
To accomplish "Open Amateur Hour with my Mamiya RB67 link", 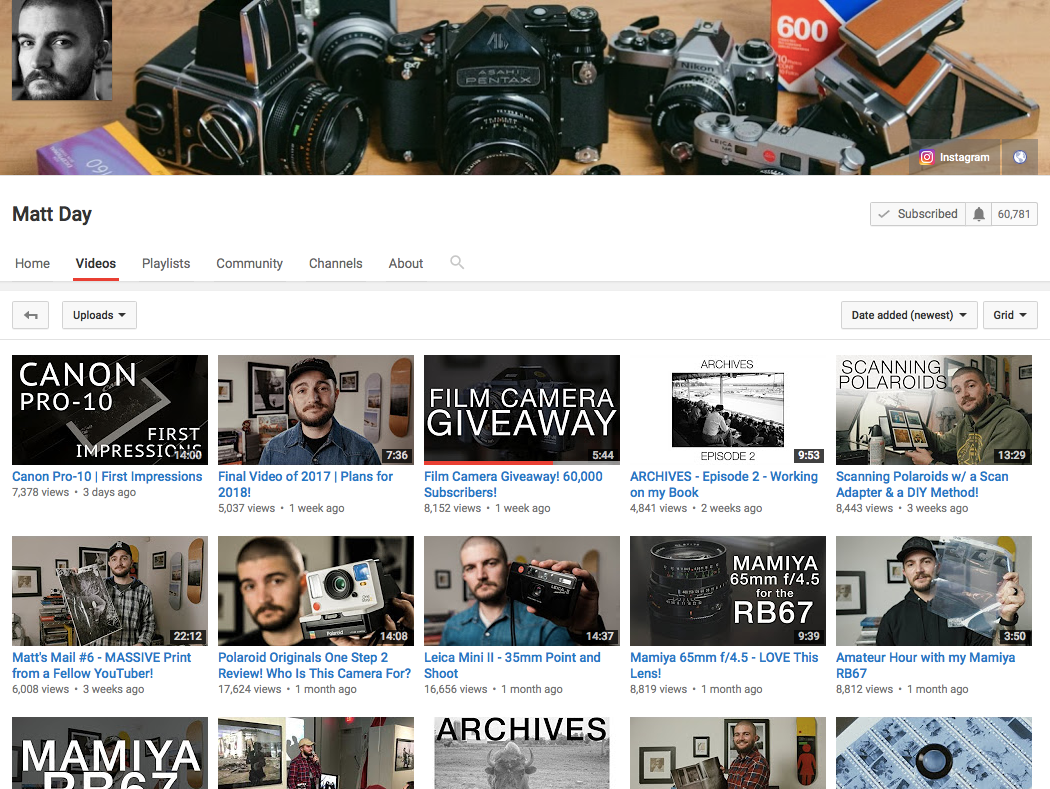I will (925, 665).
